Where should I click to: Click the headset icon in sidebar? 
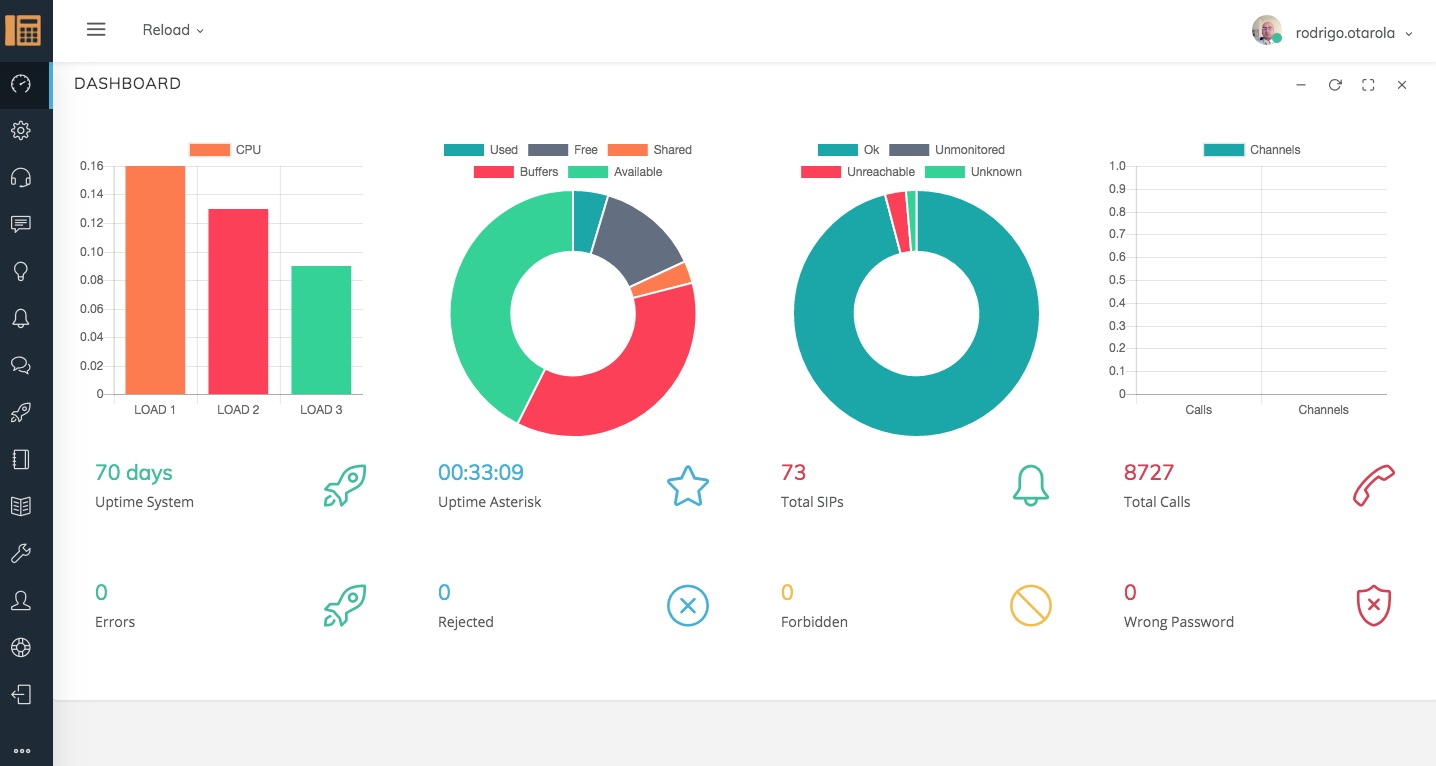coord(21,177)
